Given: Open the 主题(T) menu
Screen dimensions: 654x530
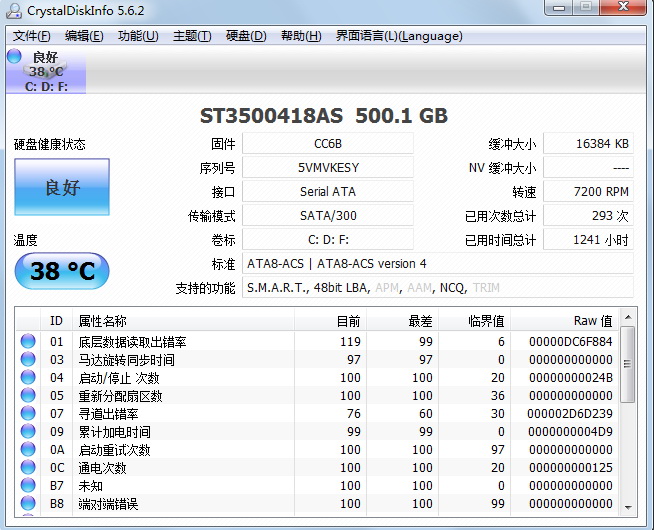Looking at the screenshot, I should (192, 36).
